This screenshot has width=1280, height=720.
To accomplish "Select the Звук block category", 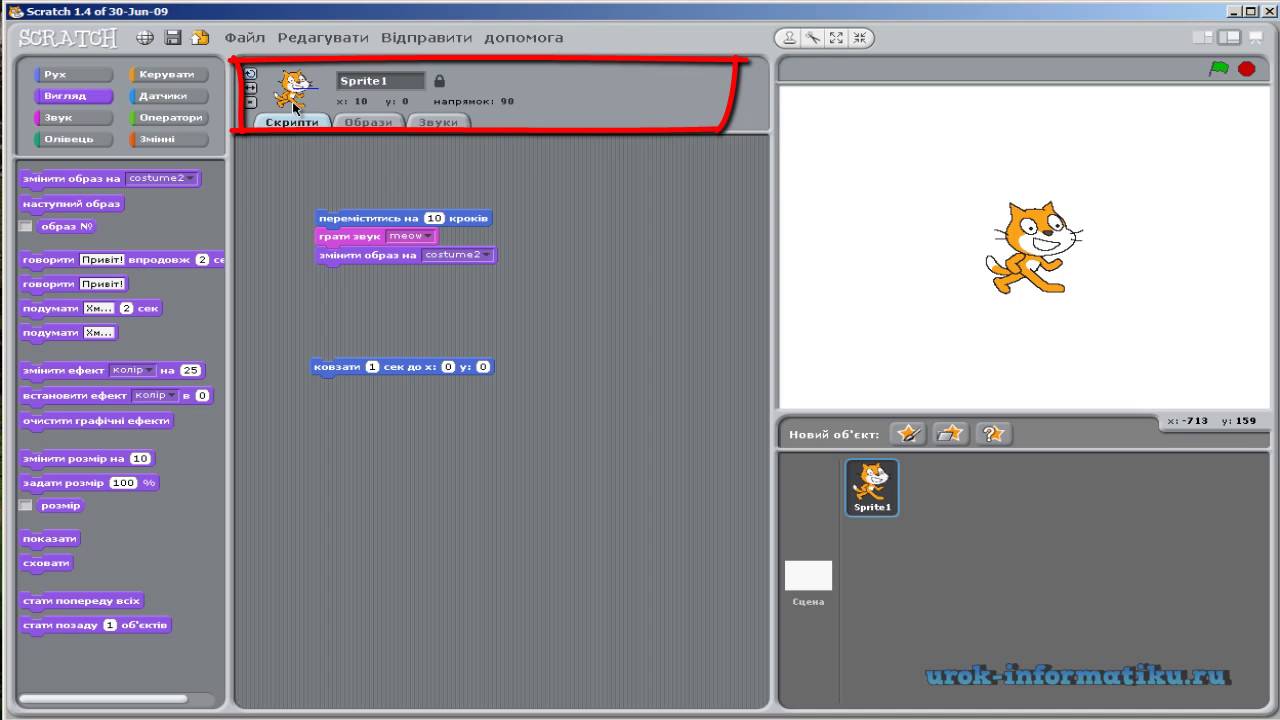I will (73, 118).
